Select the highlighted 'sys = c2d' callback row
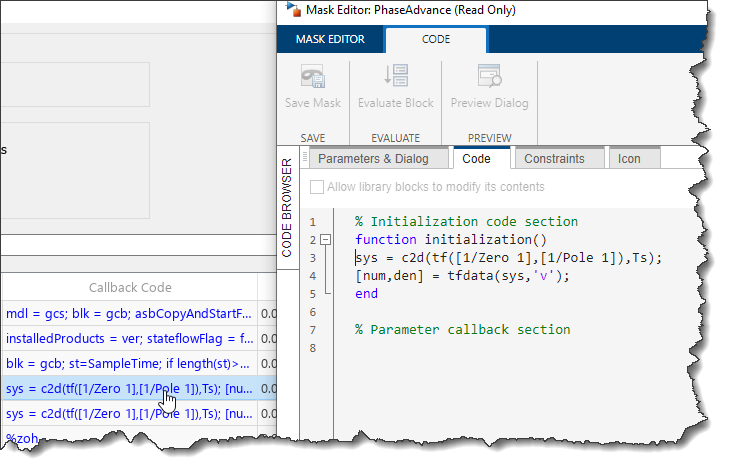Image resolution: width=732 pixels, height=475 pixels. tap(127, 388)
